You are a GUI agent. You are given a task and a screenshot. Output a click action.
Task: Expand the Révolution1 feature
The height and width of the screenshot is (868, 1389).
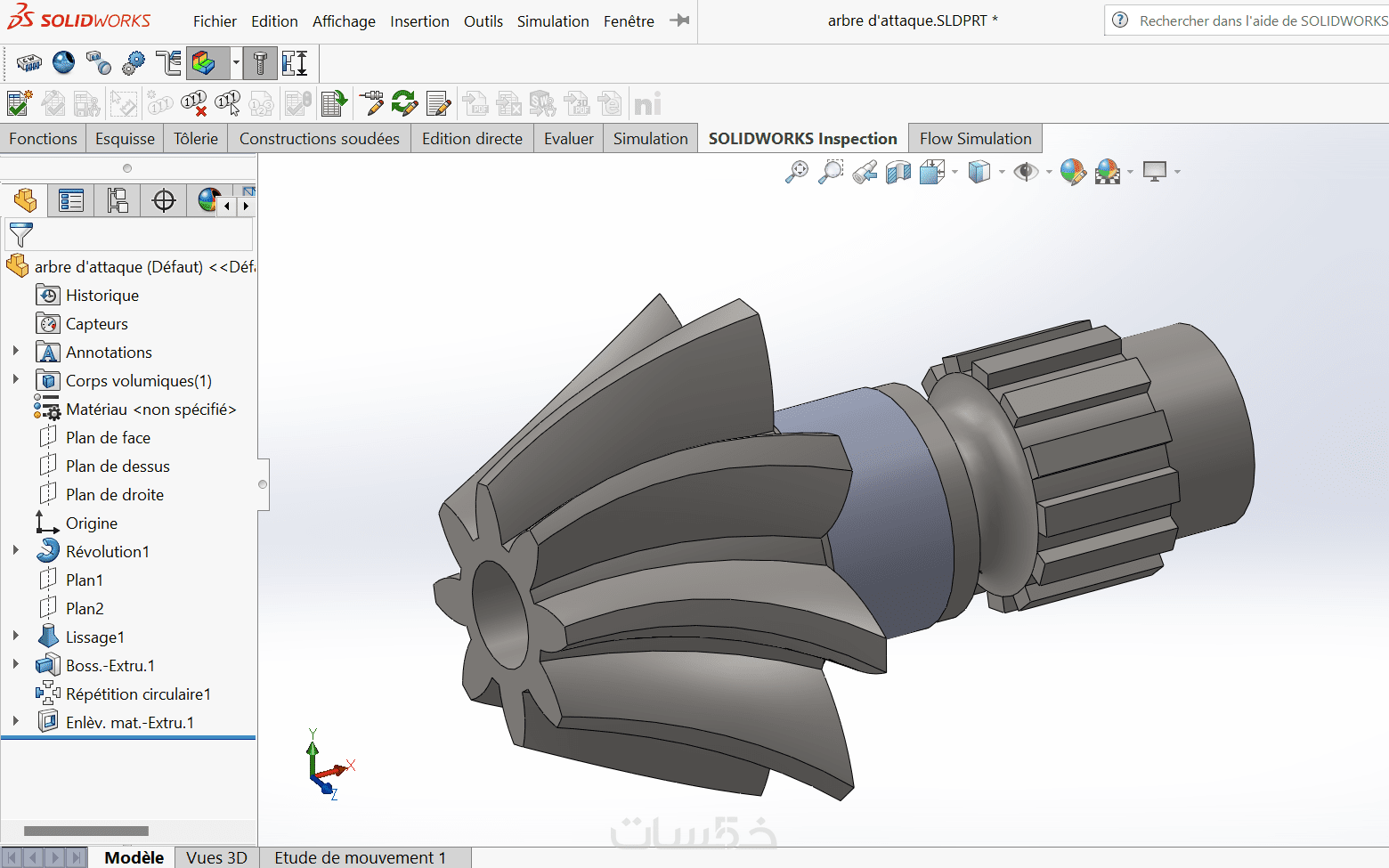(x=15, y=551)
